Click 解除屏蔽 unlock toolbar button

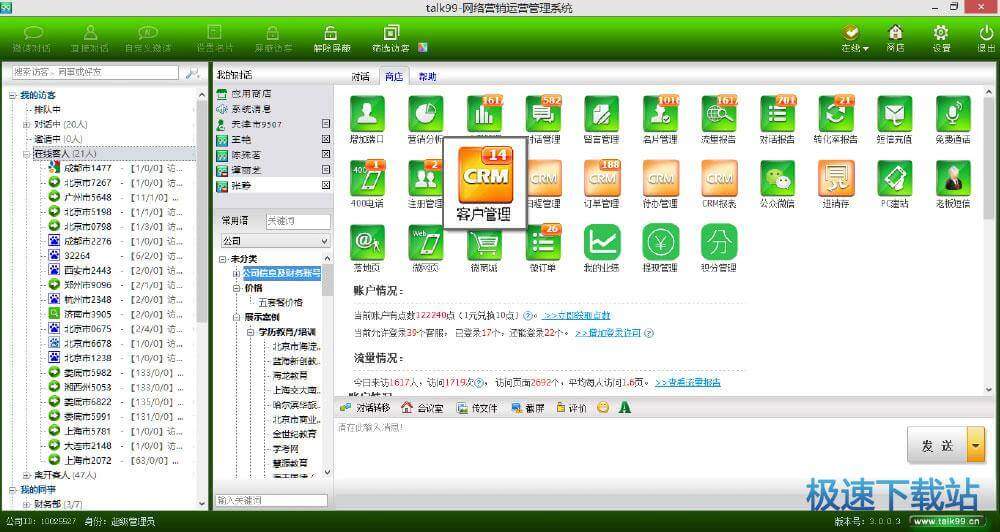click(x=331, y=39)
